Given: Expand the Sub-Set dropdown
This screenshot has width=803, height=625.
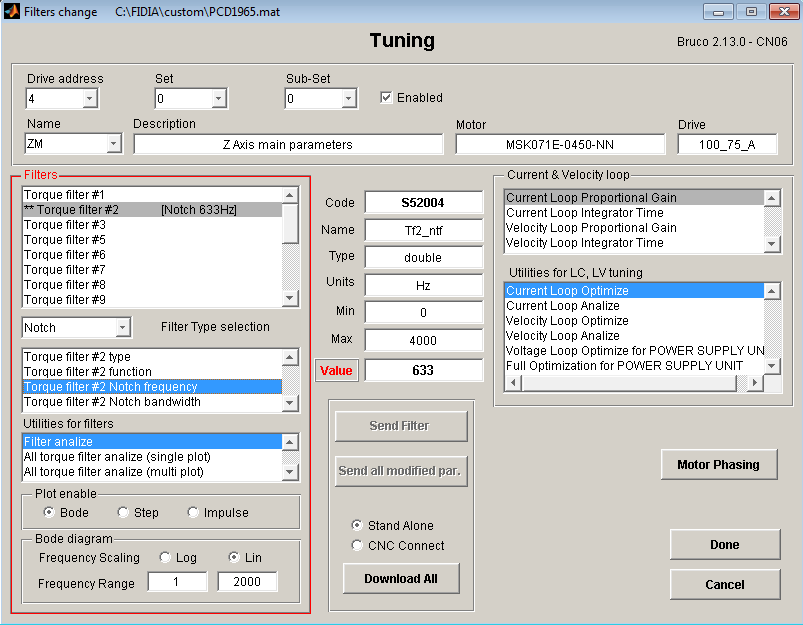Looking at the screenshot, I should pos(348,99).
